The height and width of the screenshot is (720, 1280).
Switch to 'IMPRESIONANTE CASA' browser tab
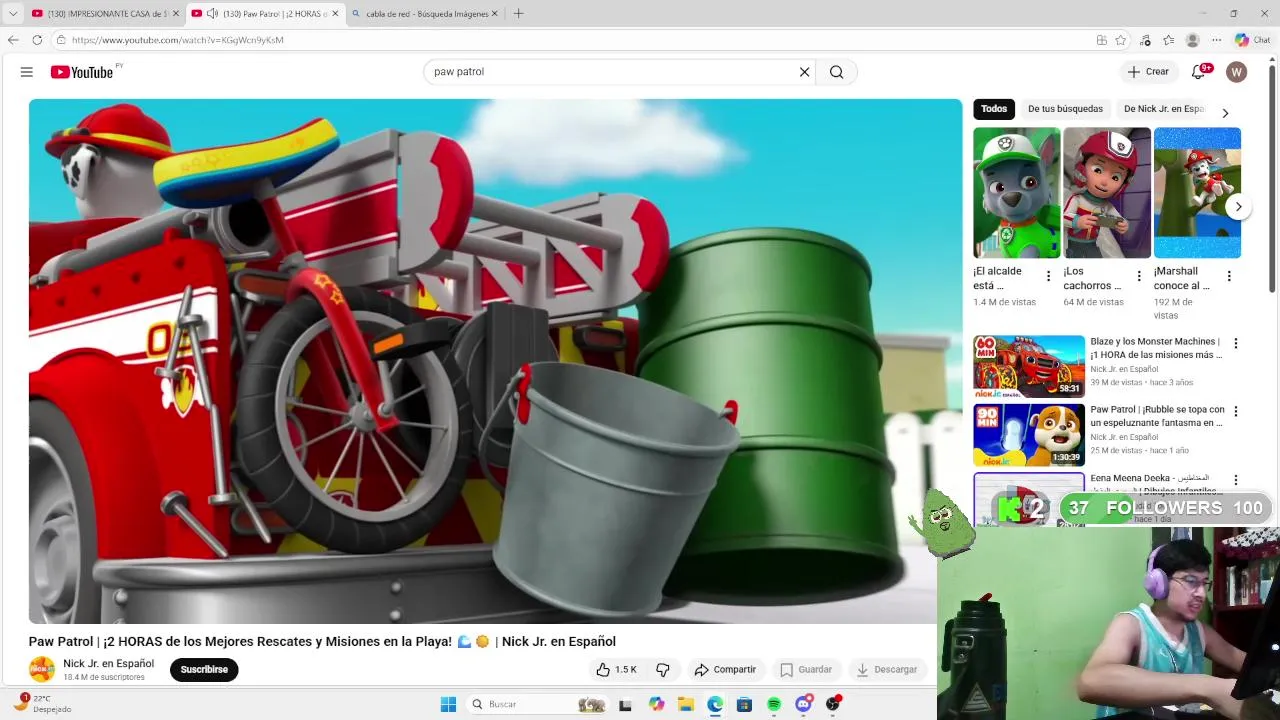click(x=104, y=14)
